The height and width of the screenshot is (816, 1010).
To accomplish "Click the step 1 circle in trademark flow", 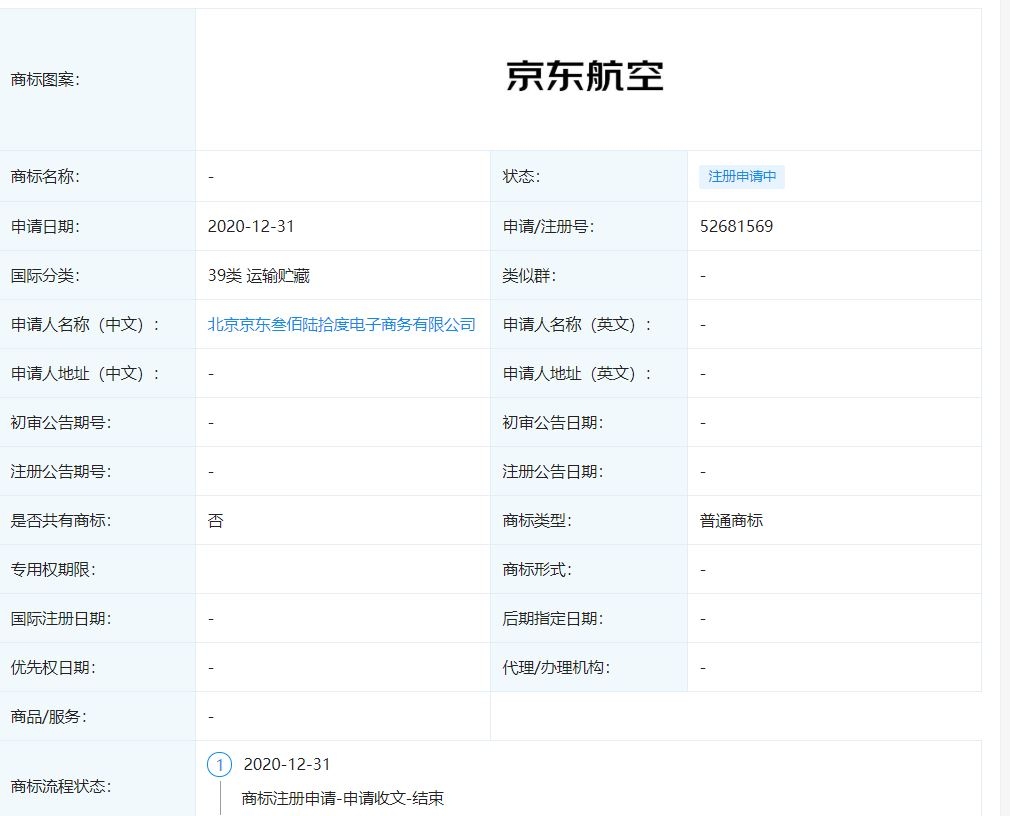I will 220,764.
